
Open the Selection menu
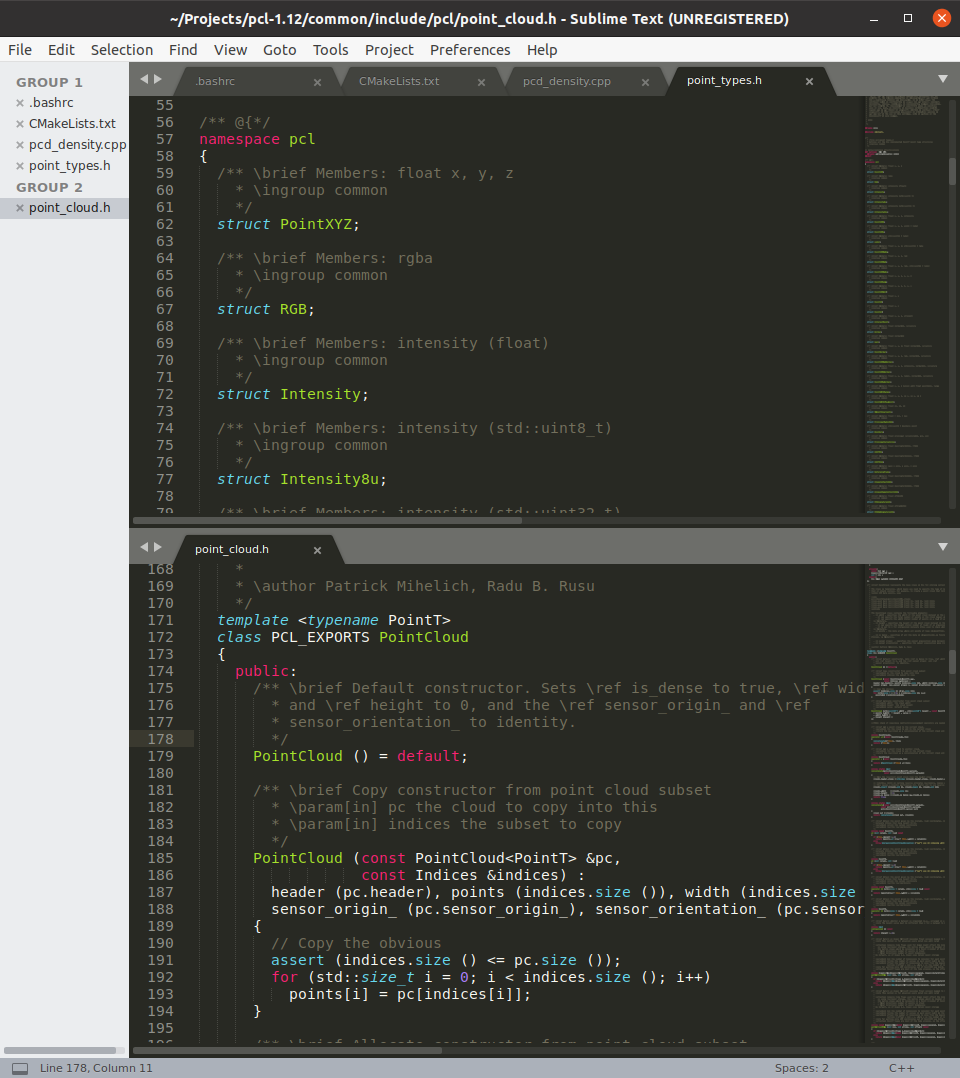click(x=122, y=50)
